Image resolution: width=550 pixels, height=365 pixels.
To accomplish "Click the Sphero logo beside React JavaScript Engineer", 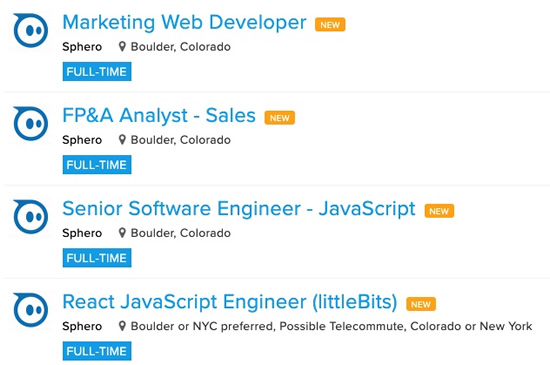I will 31,310.
